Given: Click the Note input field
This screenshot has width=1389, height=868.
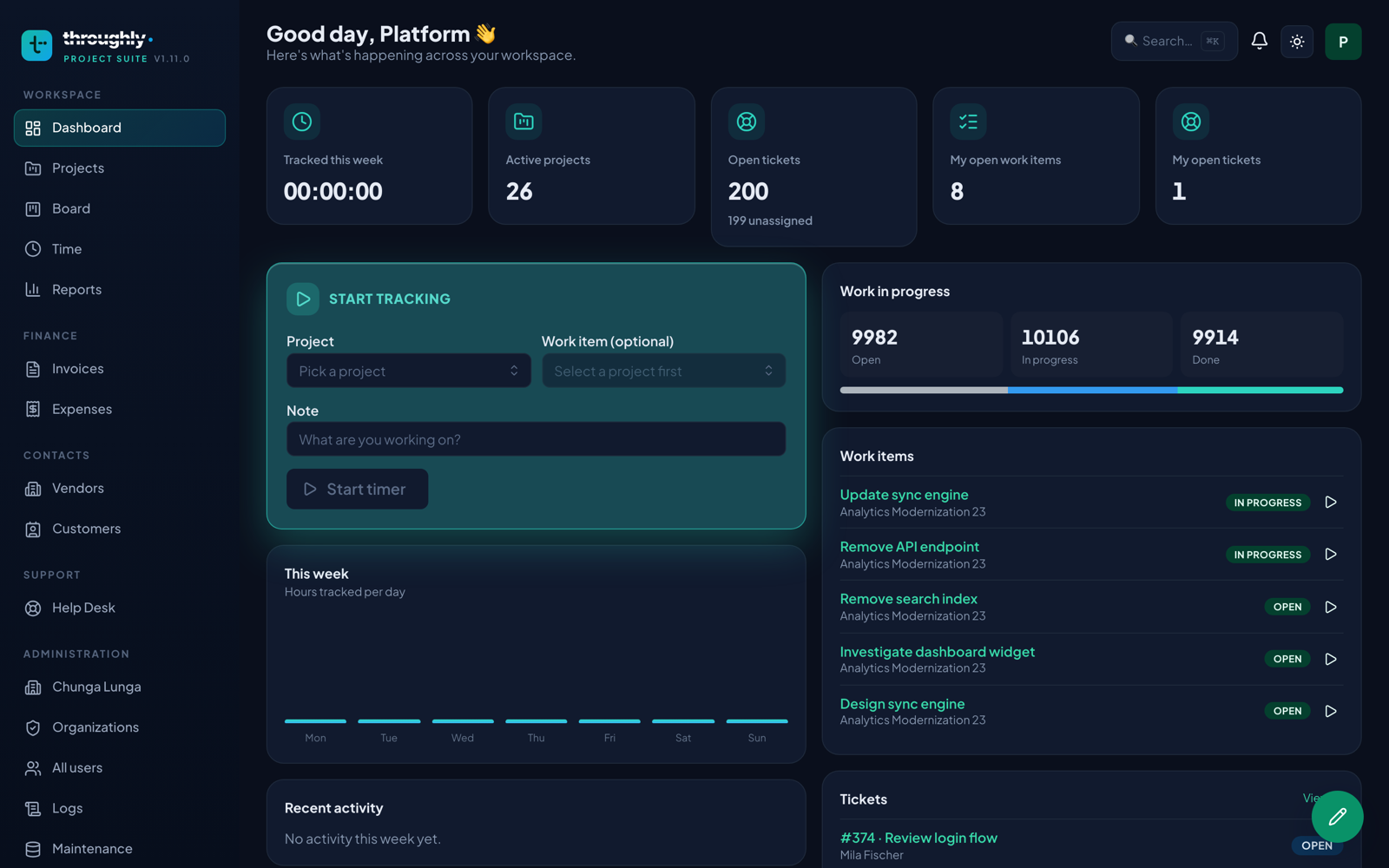Looking at the screenshot, I should click(537, 439).
